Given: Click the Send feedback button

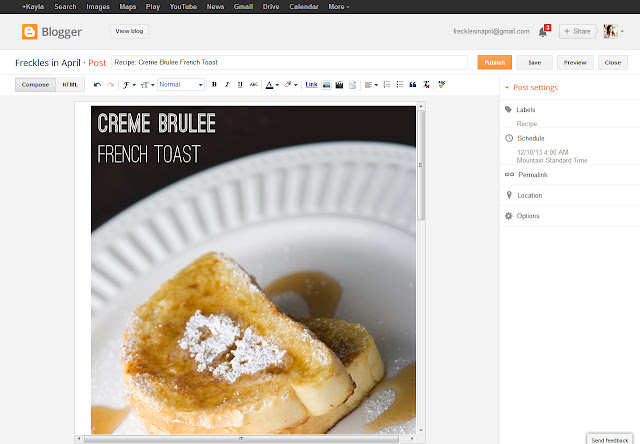Looking at the screenshot, I should click(x=609, y=440).
